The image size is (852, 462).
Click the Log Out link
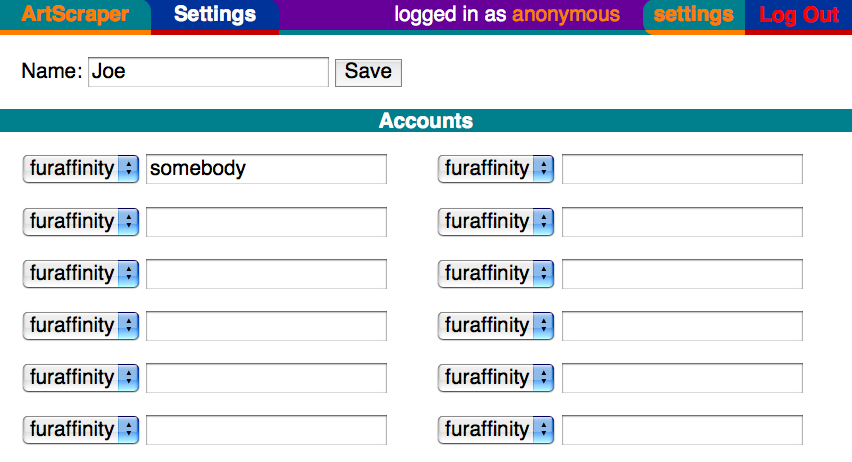point(799,15)
